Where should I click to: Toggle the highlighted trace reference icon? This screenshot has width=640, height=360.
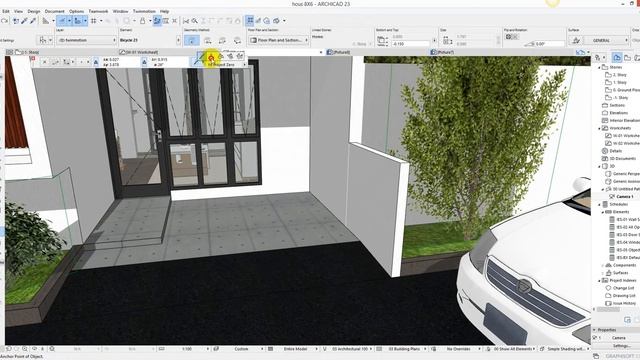tap(157, 20)
